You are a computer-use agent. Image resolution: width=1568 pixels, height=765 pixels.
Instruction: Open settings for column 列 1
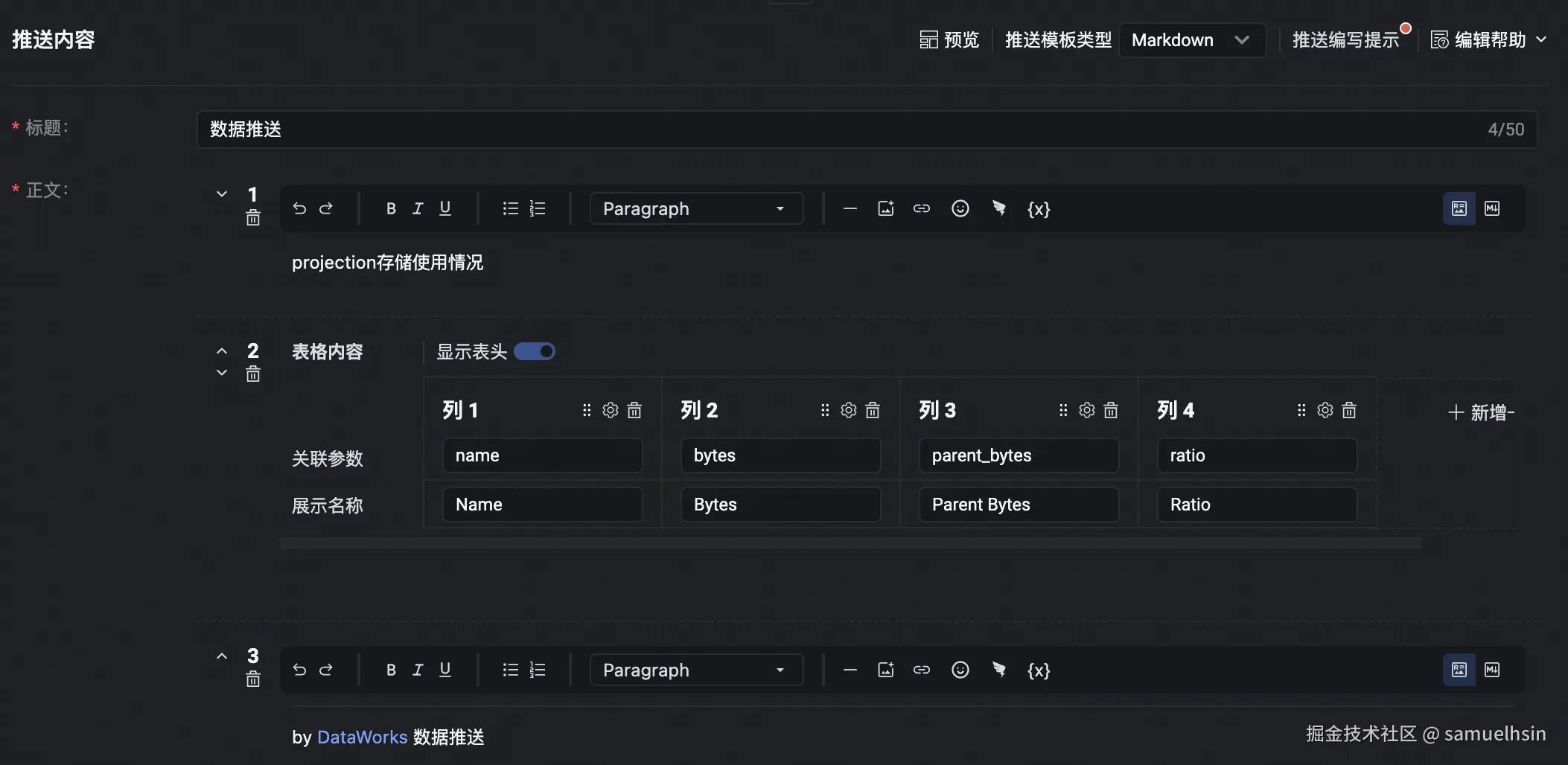(611, 410)
